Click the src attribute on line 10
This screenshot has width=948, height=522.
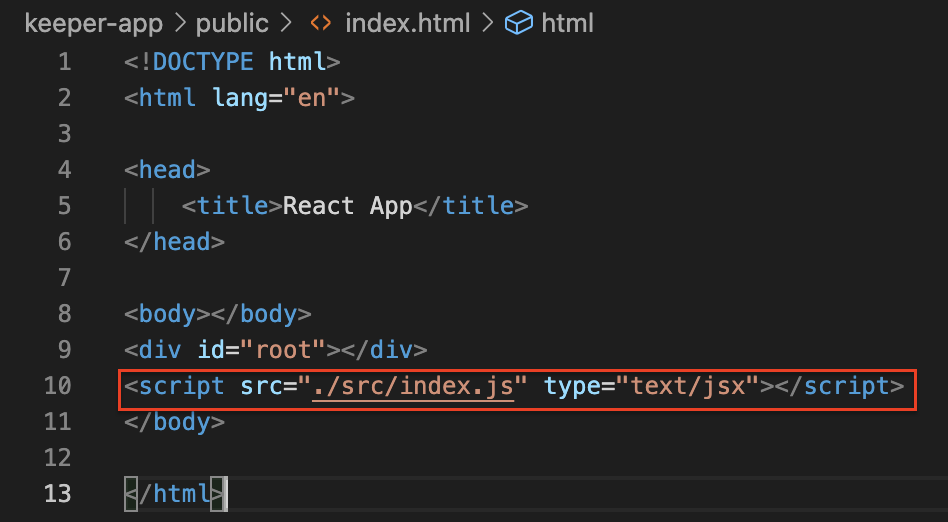[x=261, y=386]
